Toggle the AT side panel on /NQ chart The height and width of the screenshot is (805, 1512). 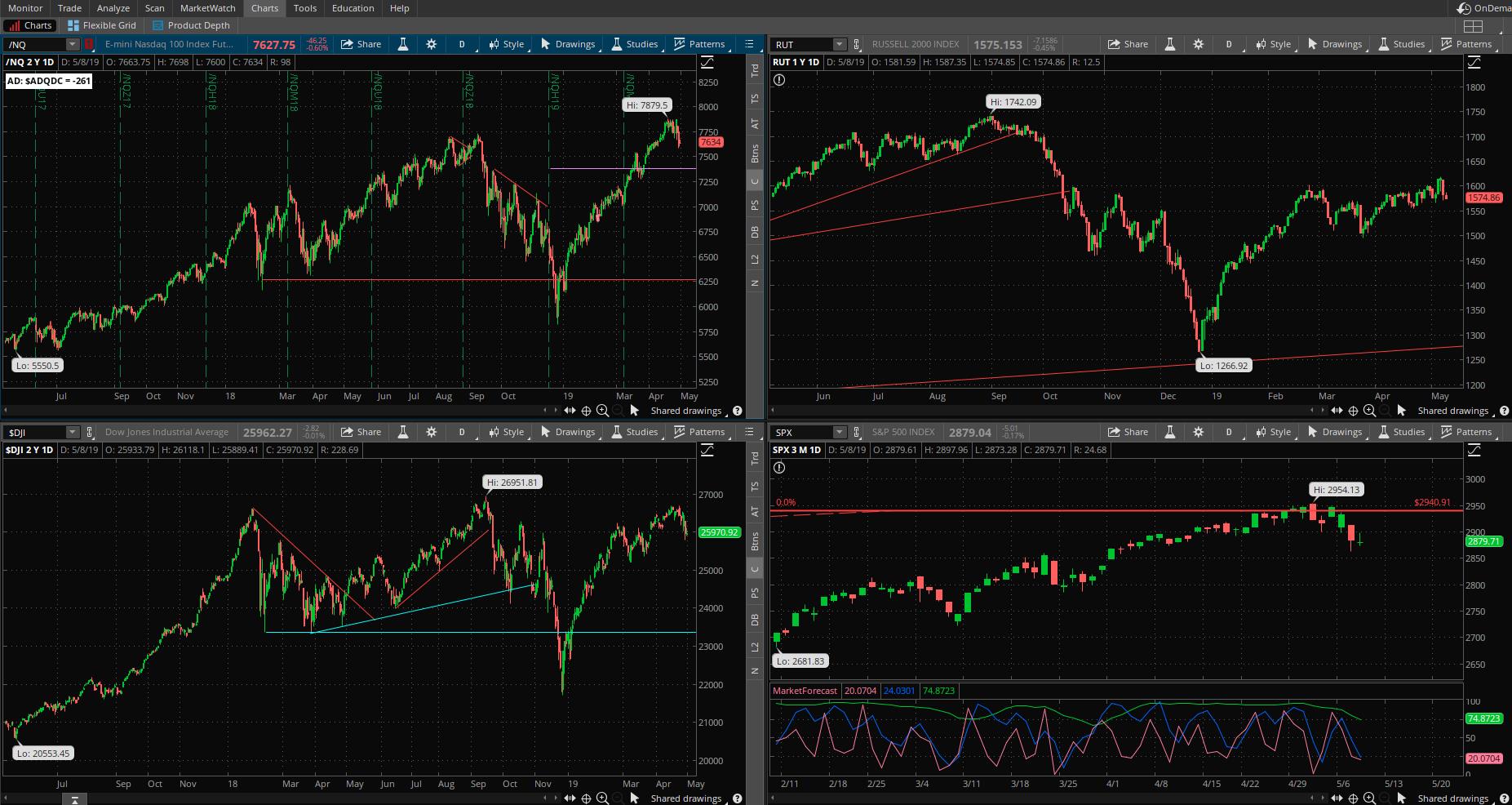[x=755, y=124]
